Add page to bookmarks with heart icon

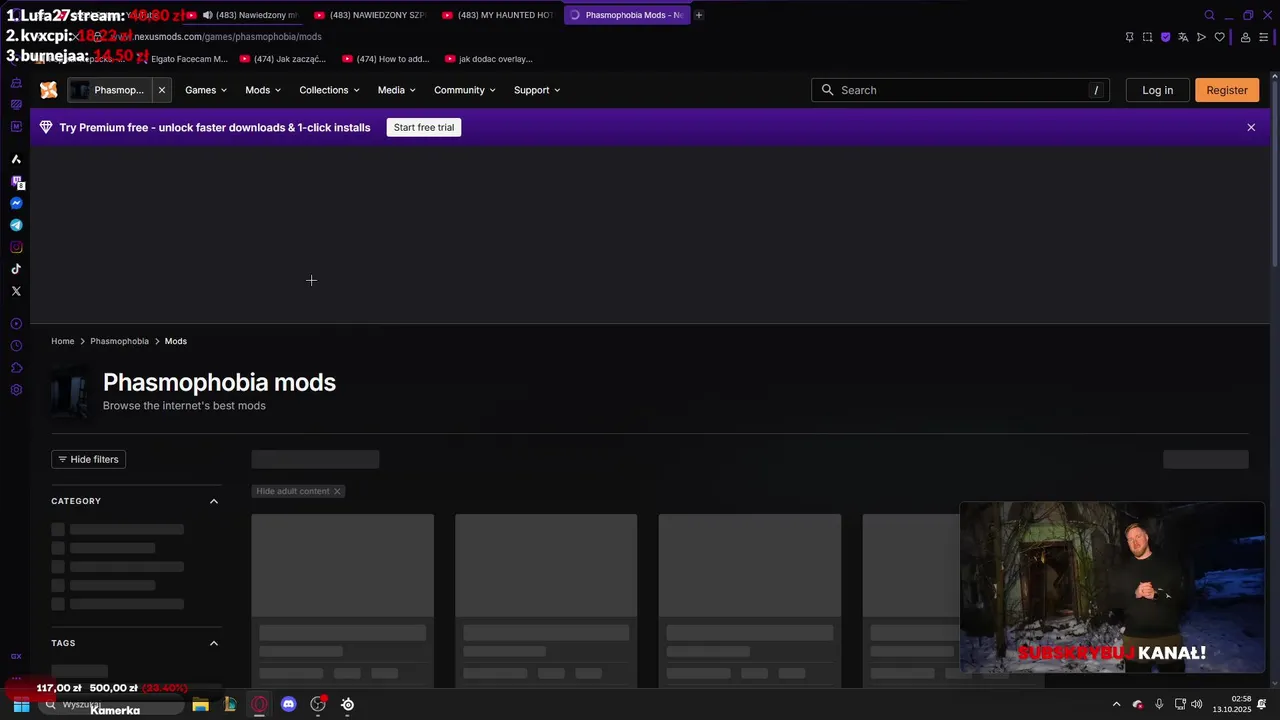tap(1219, 37)
